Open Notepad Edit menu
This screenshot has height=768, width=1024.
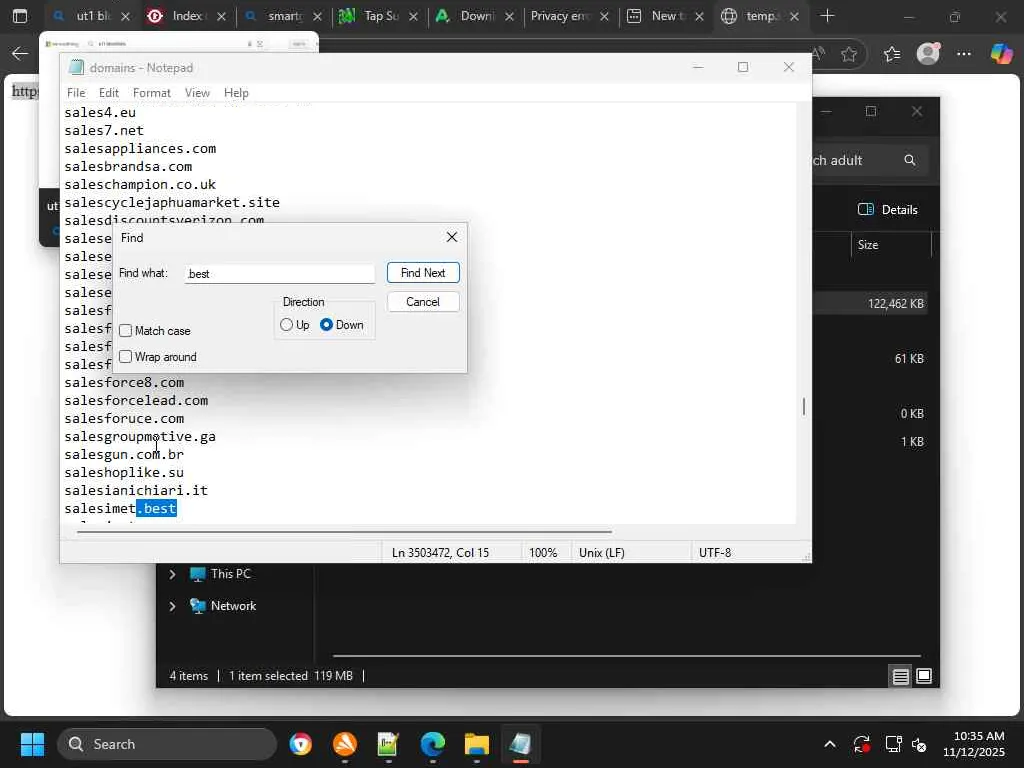click(108, 93)
